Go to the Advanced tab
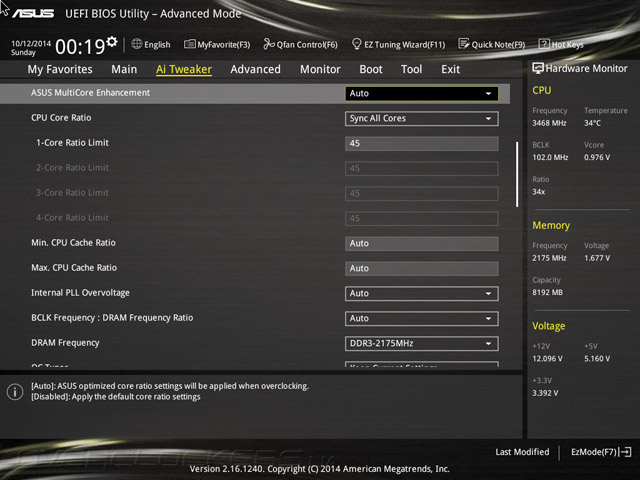640x480 pixels. [256, 69]
